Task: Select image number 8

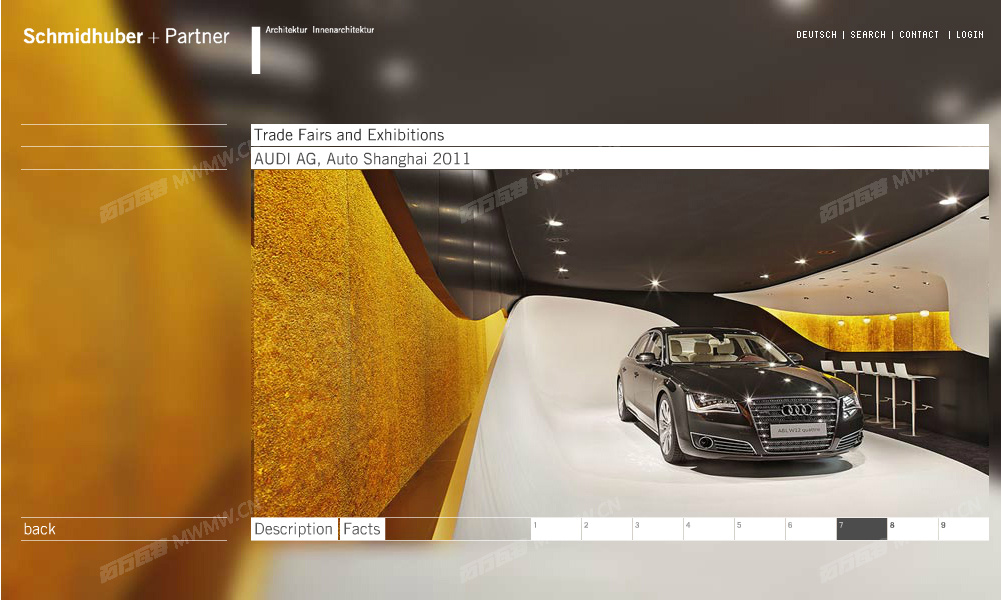Action: (x=913, y=529)
